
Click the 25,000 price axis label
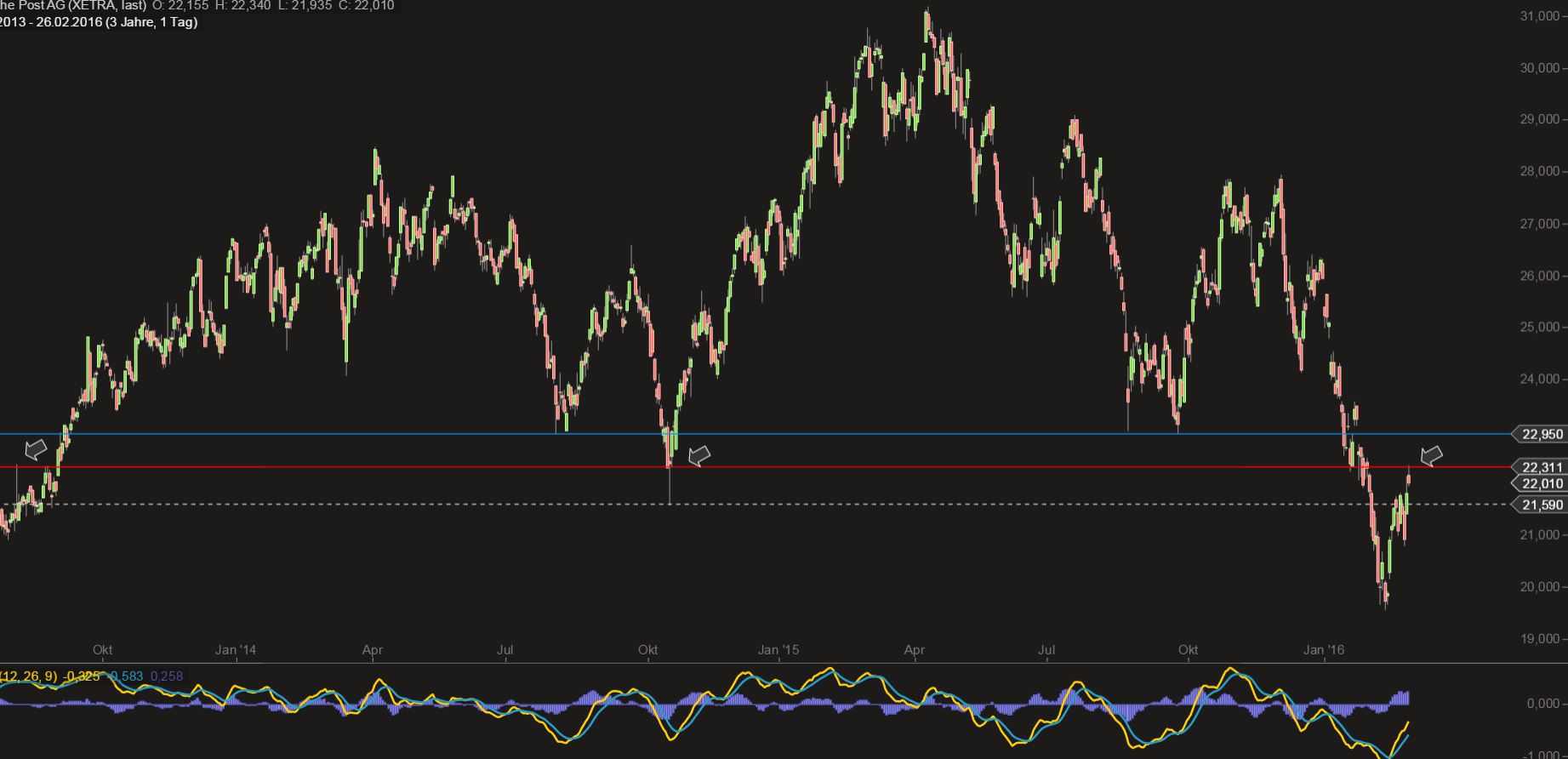tap(1539, 328)
